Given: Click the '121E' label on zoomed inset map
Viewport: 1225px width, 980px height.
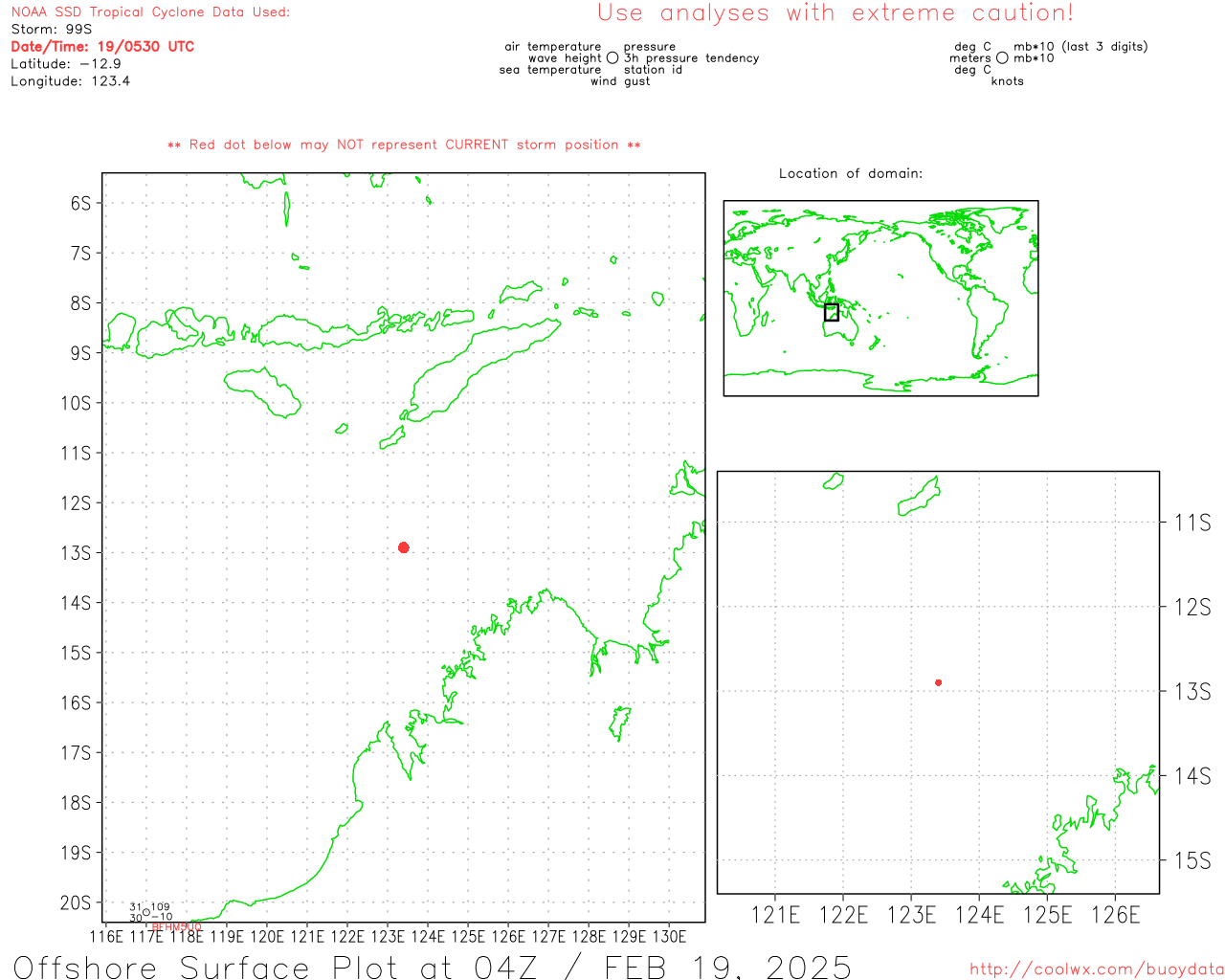Looking at the screenshot, I should [x=775, y=915].
